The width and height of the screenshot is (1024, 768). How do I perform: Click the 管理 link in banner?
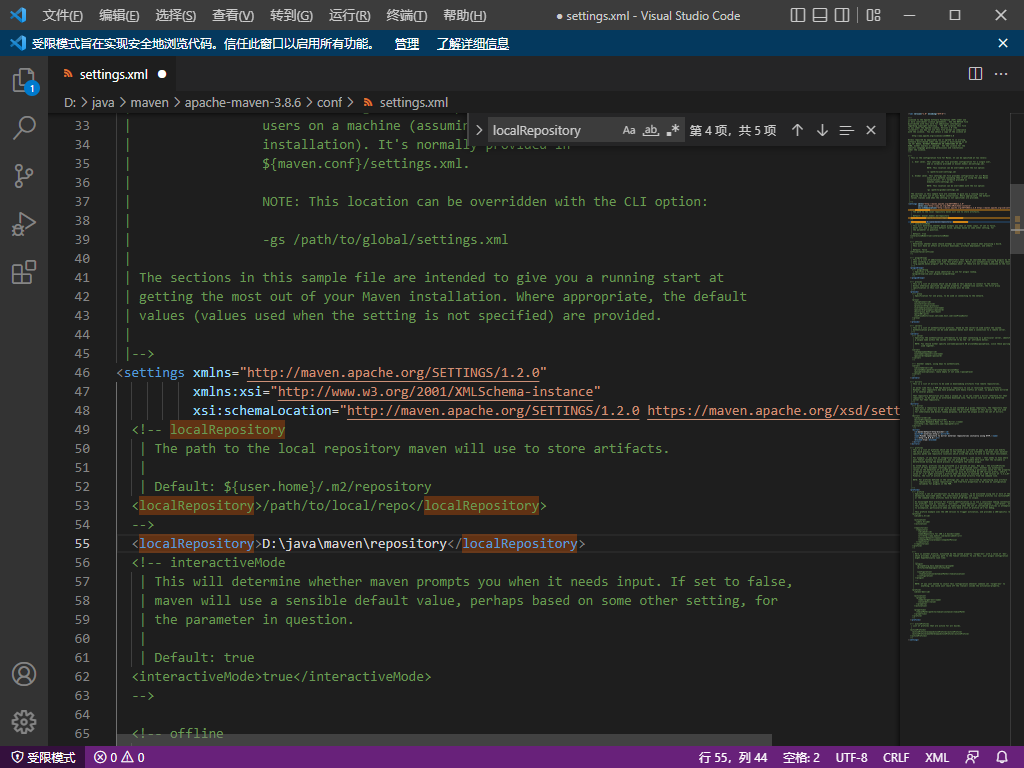(x=406, y=44)
